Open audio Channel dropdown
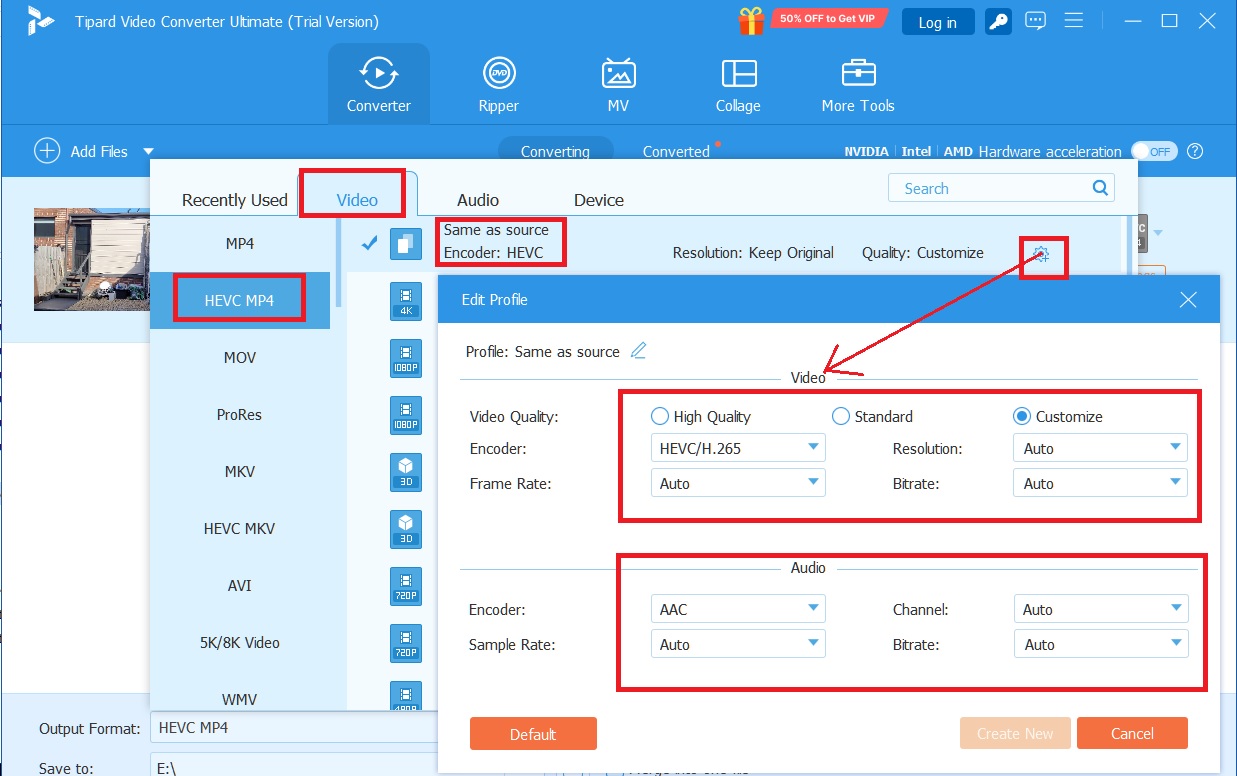The image size is (1237, 776). (1100, 609)
